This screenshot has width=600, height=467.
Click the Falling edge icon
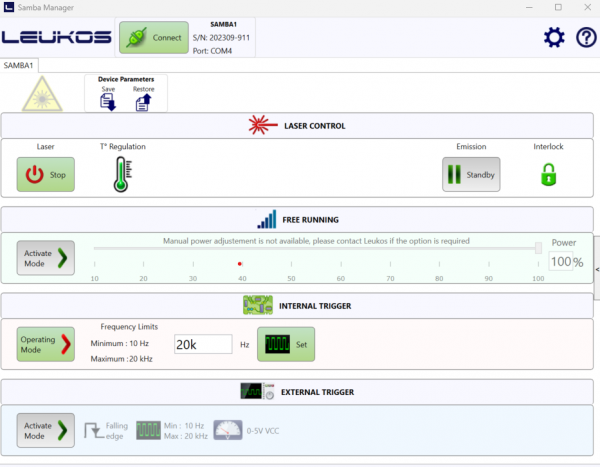click(x=94, y=431)
